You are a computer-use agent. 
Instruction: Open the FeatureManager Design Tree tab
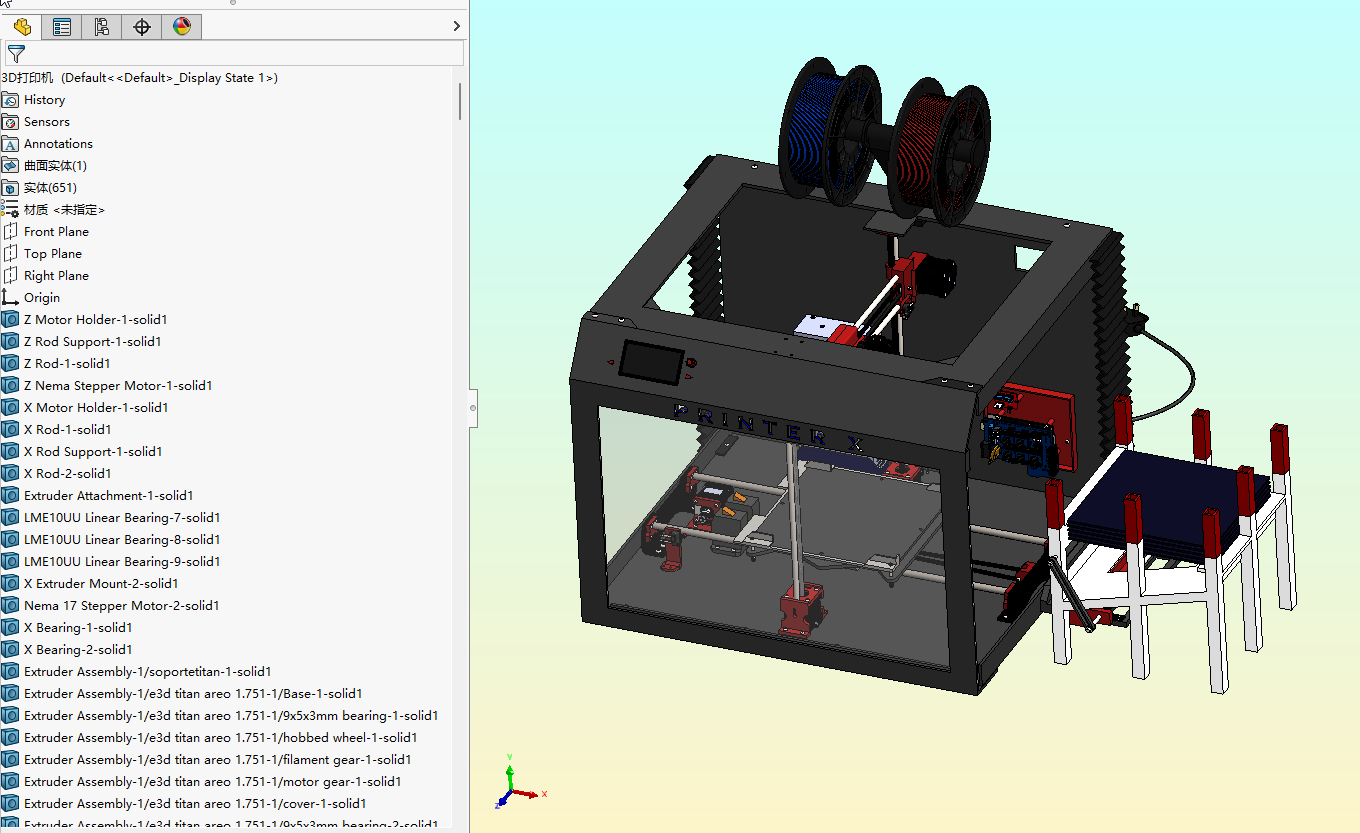point(22,27)
